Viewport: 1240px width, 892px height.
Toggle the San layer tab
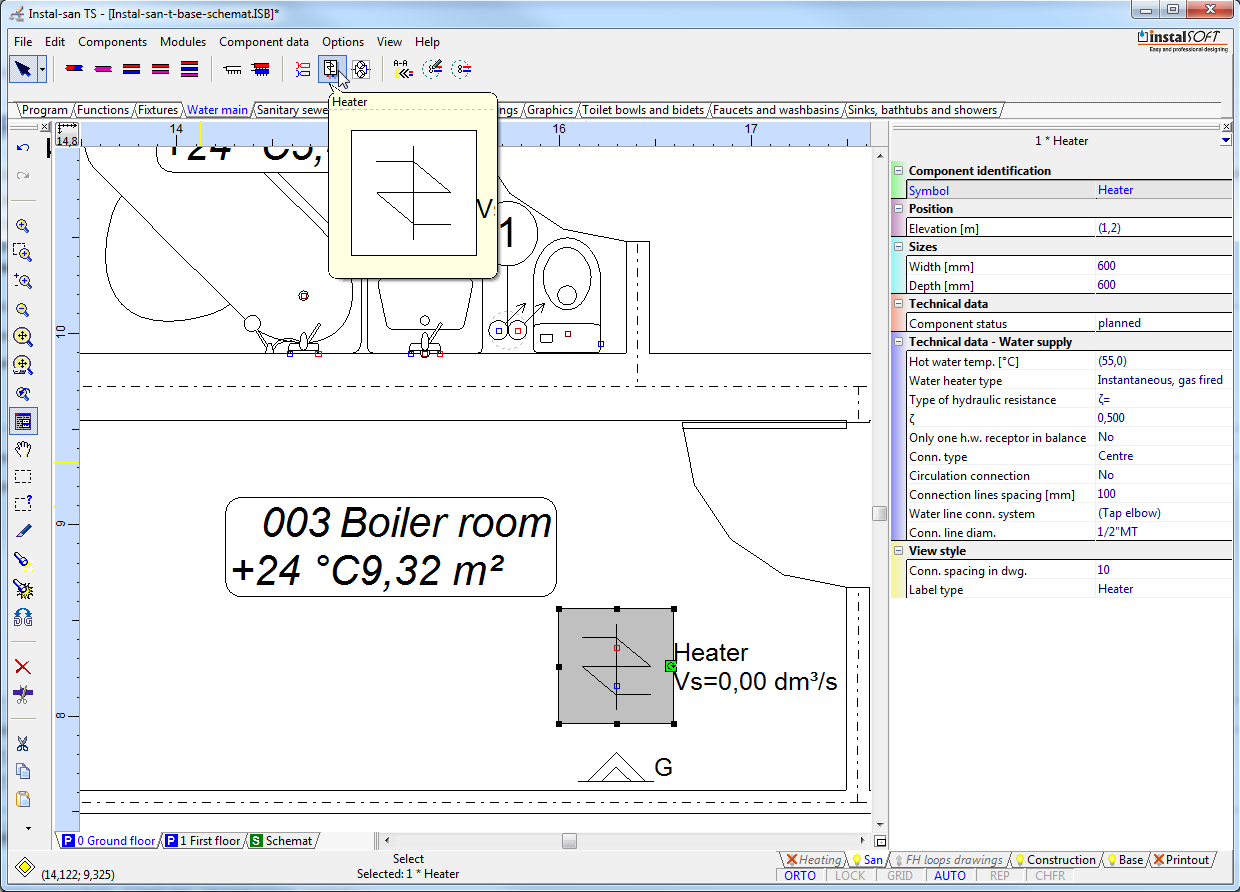pos(867,860)
